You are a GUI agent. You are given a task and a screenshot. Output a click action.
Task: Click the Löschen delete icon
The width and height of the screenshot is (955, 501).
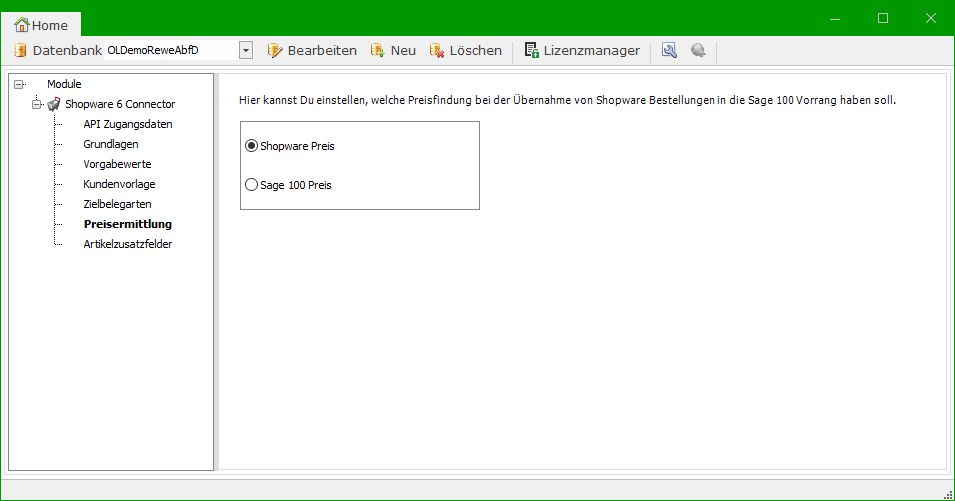[x=437, y=50]
